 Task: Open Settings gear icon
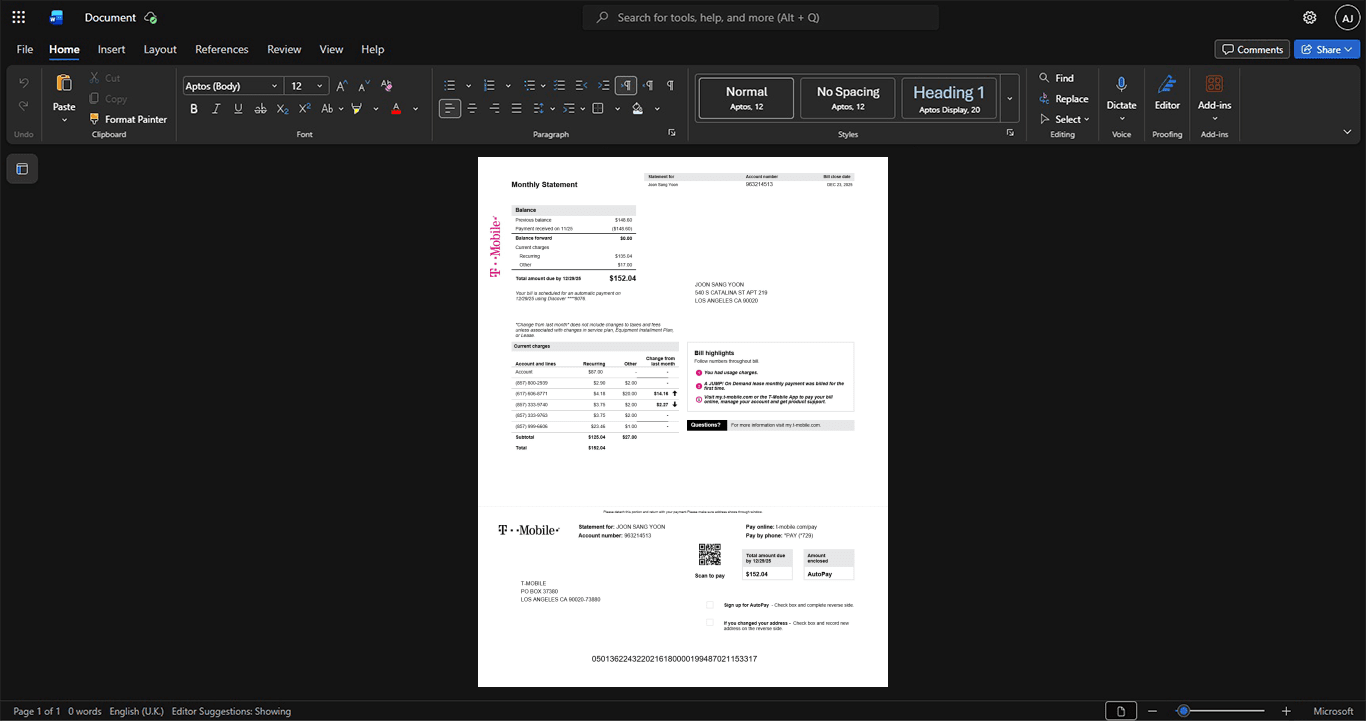tap(1310, 17)
